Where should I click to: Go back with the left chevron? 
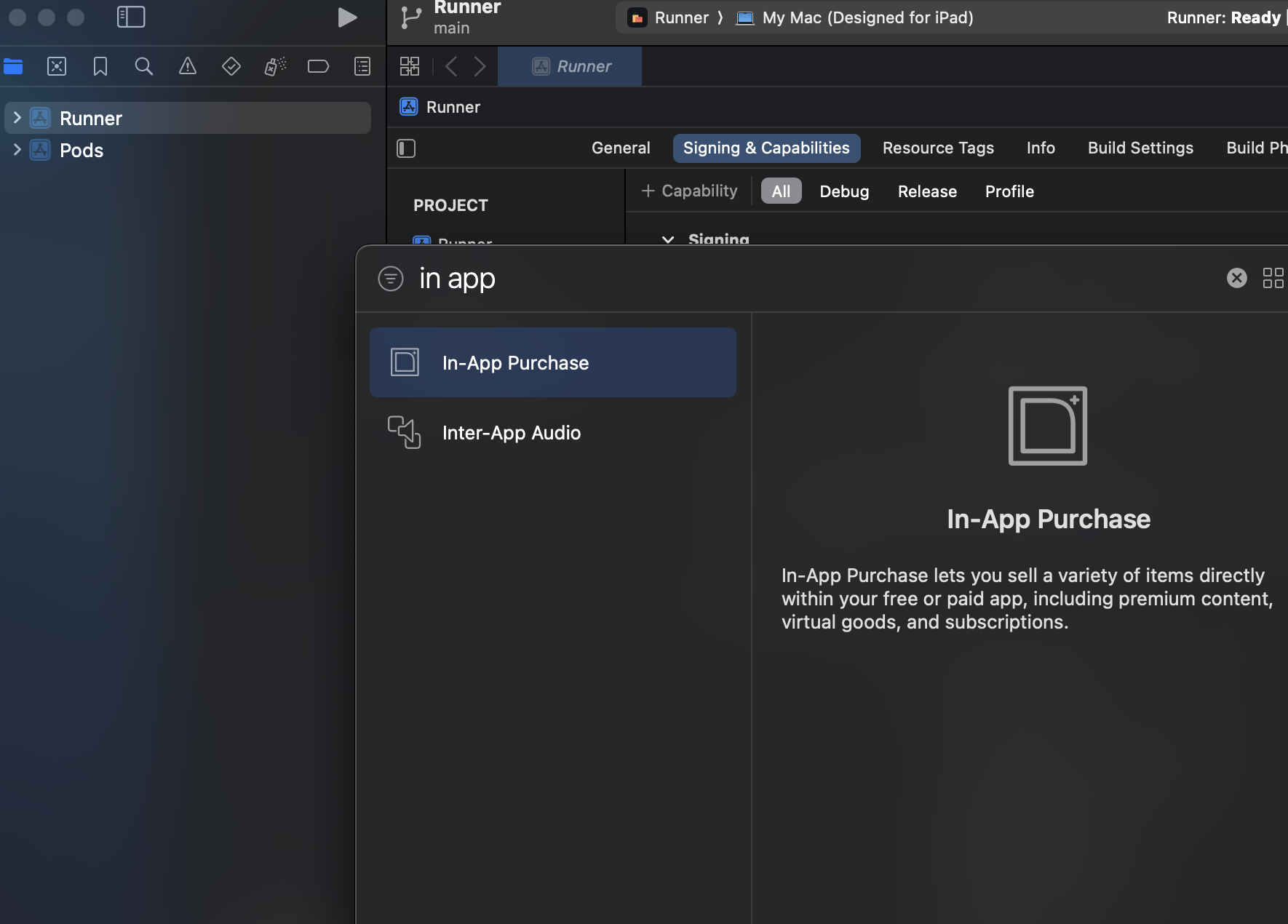pos(451,66)
